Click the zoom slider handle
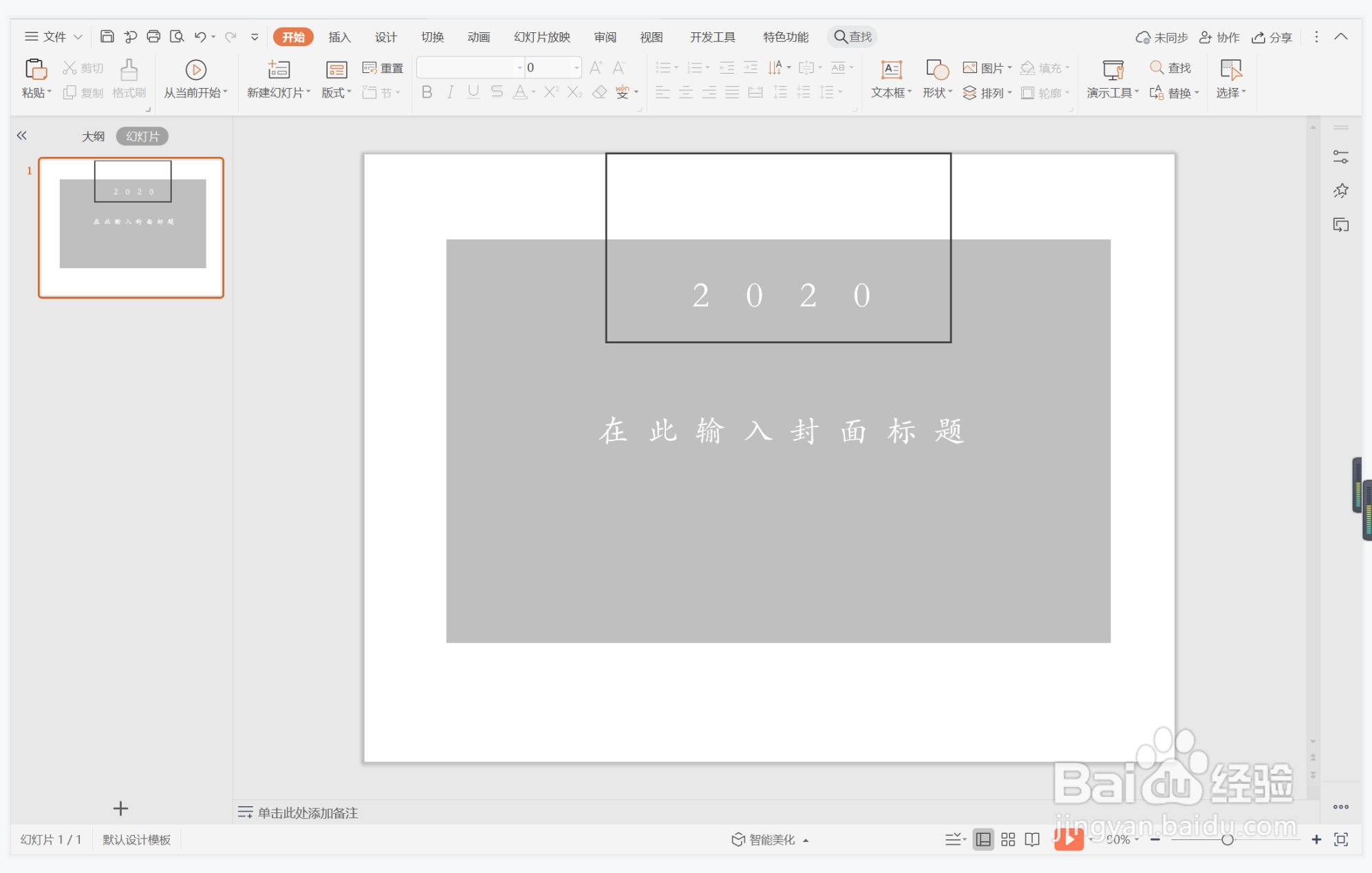1372x873 pixels. click(x=1227, y=839)
